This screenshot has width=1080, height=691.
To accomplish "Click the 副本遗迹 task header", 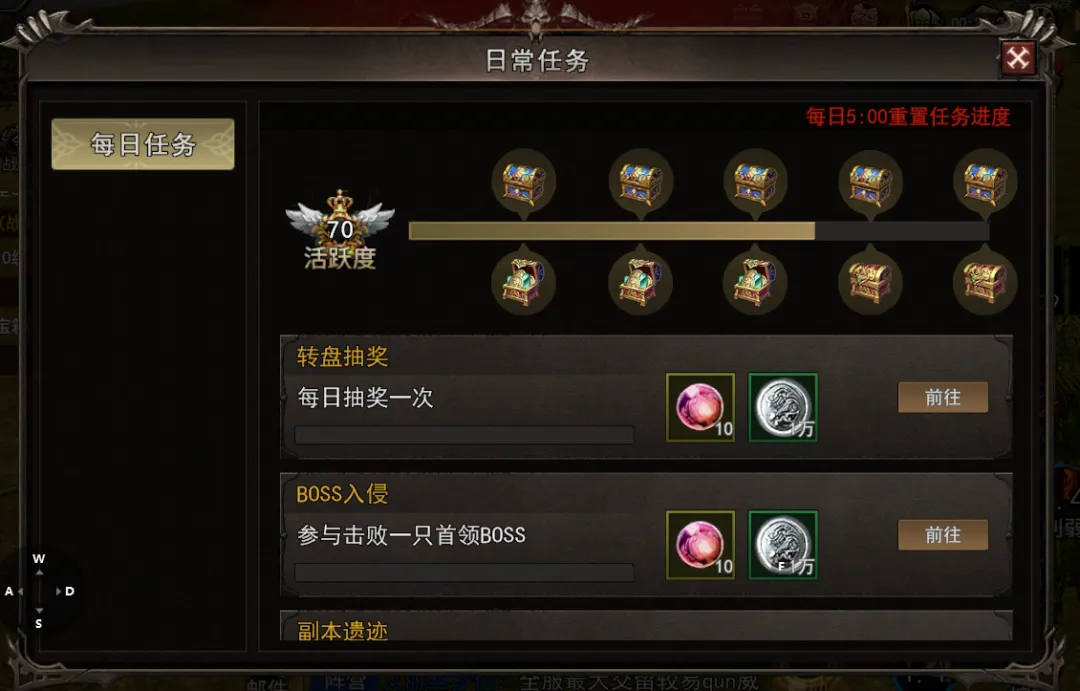I will pyautogui.click(x=342, y=630).
